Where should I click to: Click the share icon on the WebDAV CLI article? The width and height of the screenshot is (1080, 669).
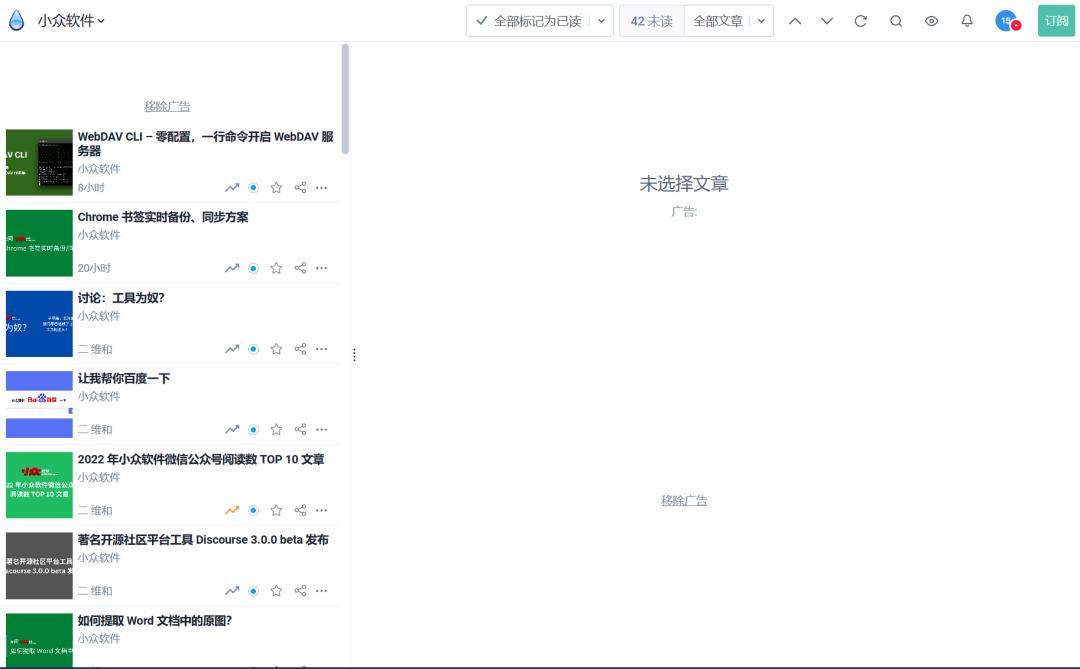(x=299, y=187)
